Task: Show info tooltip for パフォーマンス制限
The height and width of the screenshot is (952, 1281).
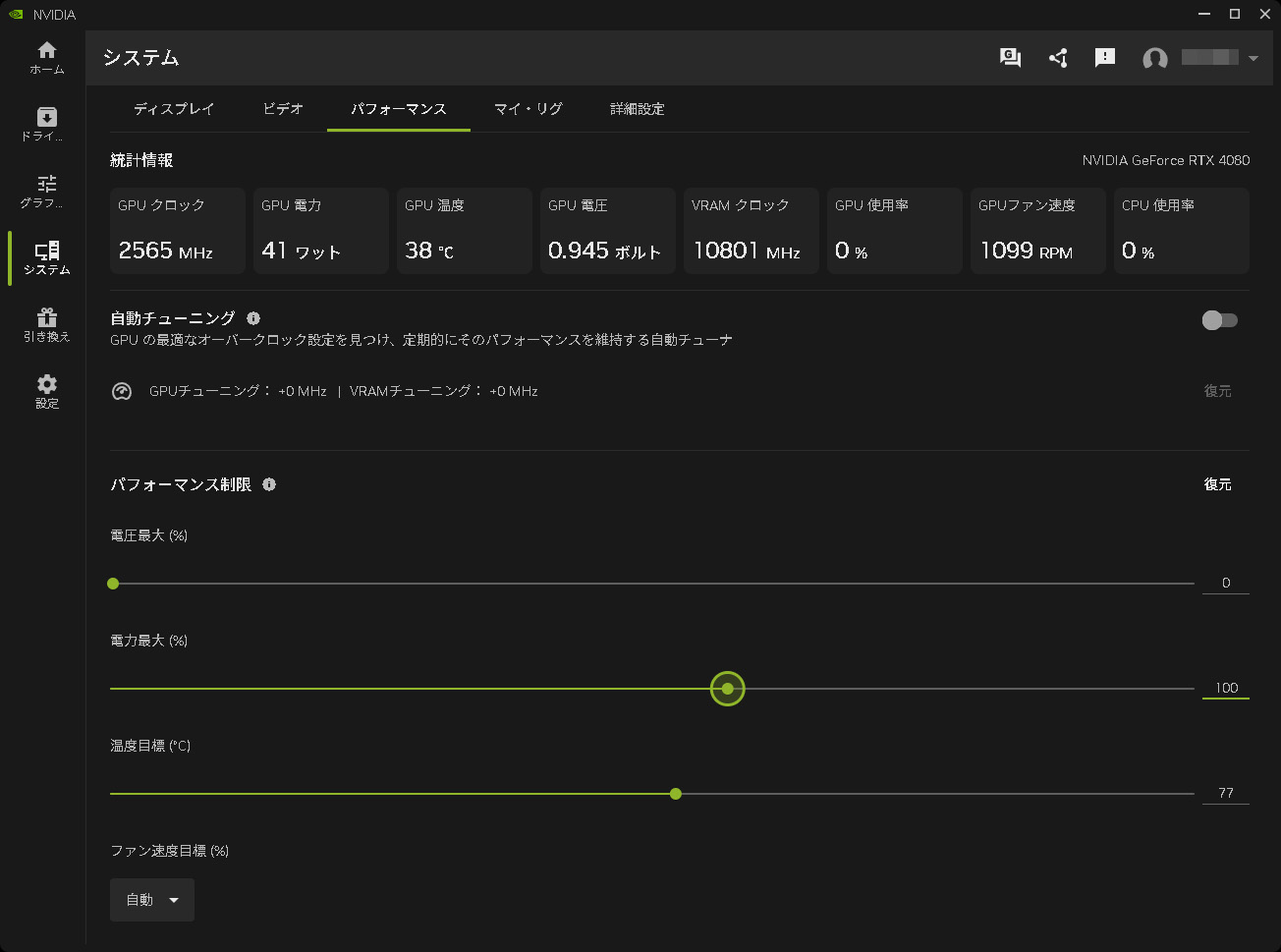Action: 269,484
